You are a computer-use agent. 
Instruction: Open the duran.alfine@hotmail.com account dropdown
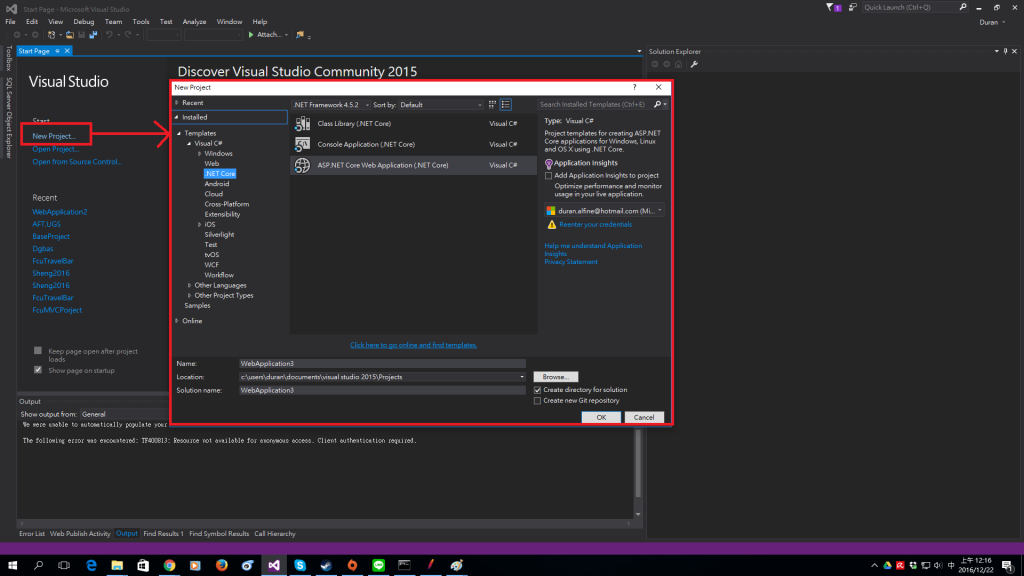tap(604, 211)
